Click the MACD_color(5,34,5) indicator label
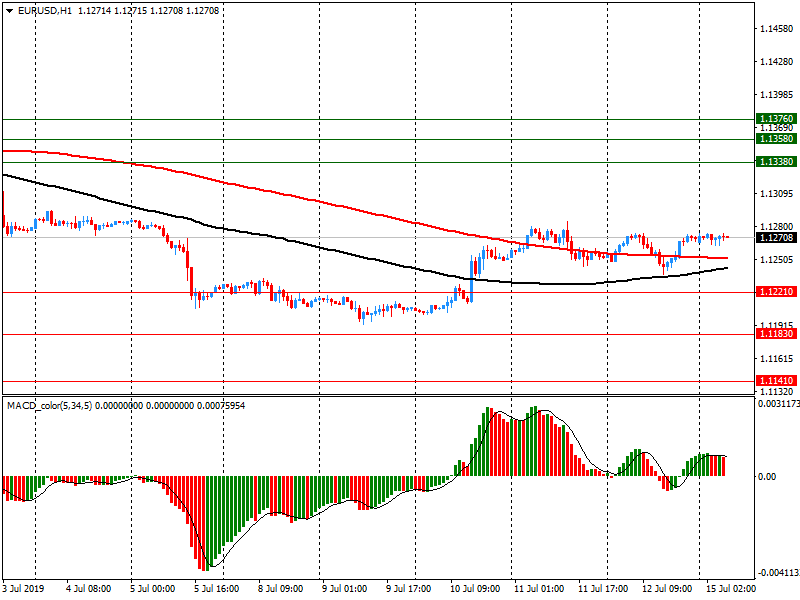This screenshot has height=600, width=800. 49,406
